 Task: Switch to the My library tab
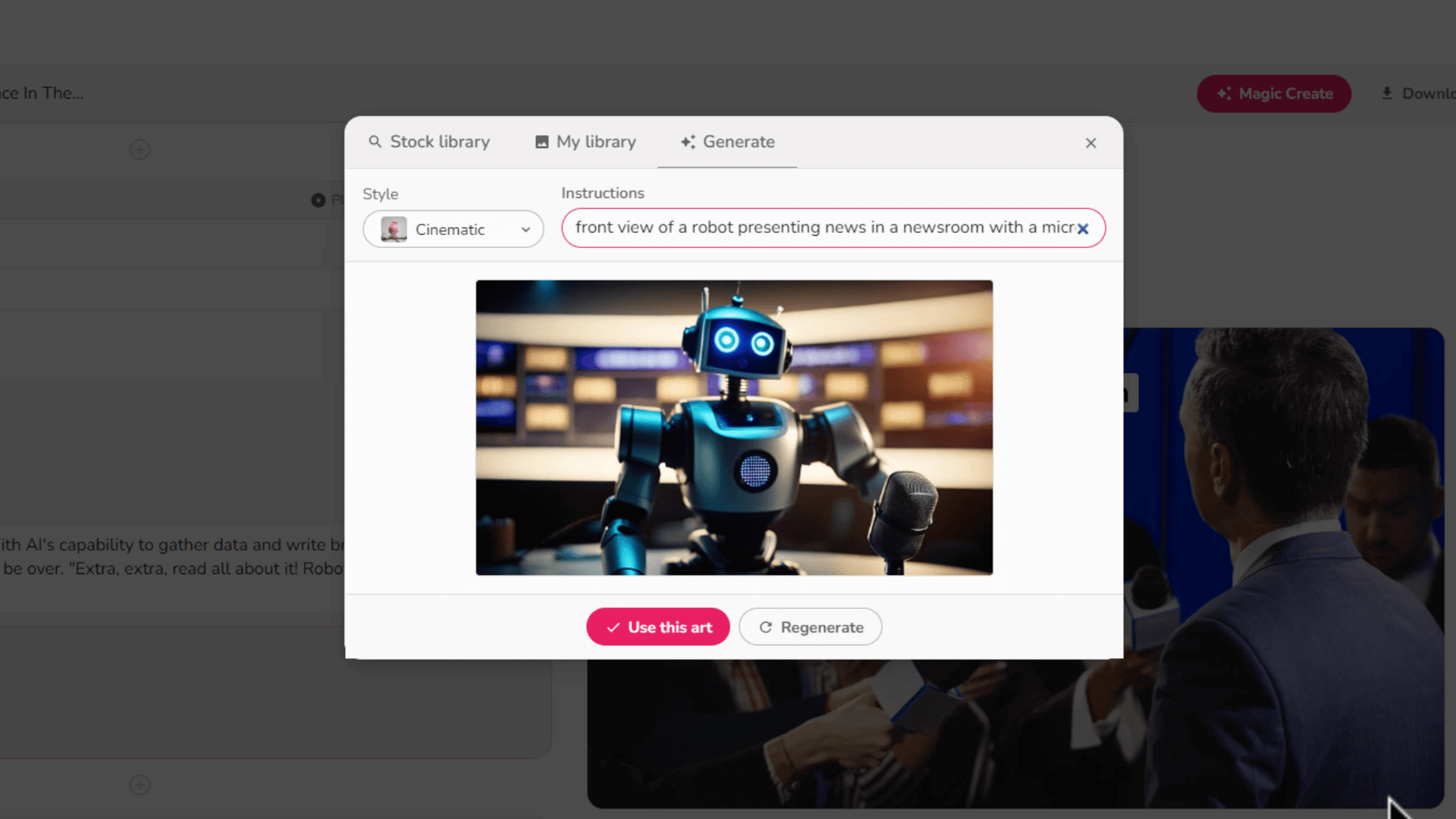coord(595,142)
